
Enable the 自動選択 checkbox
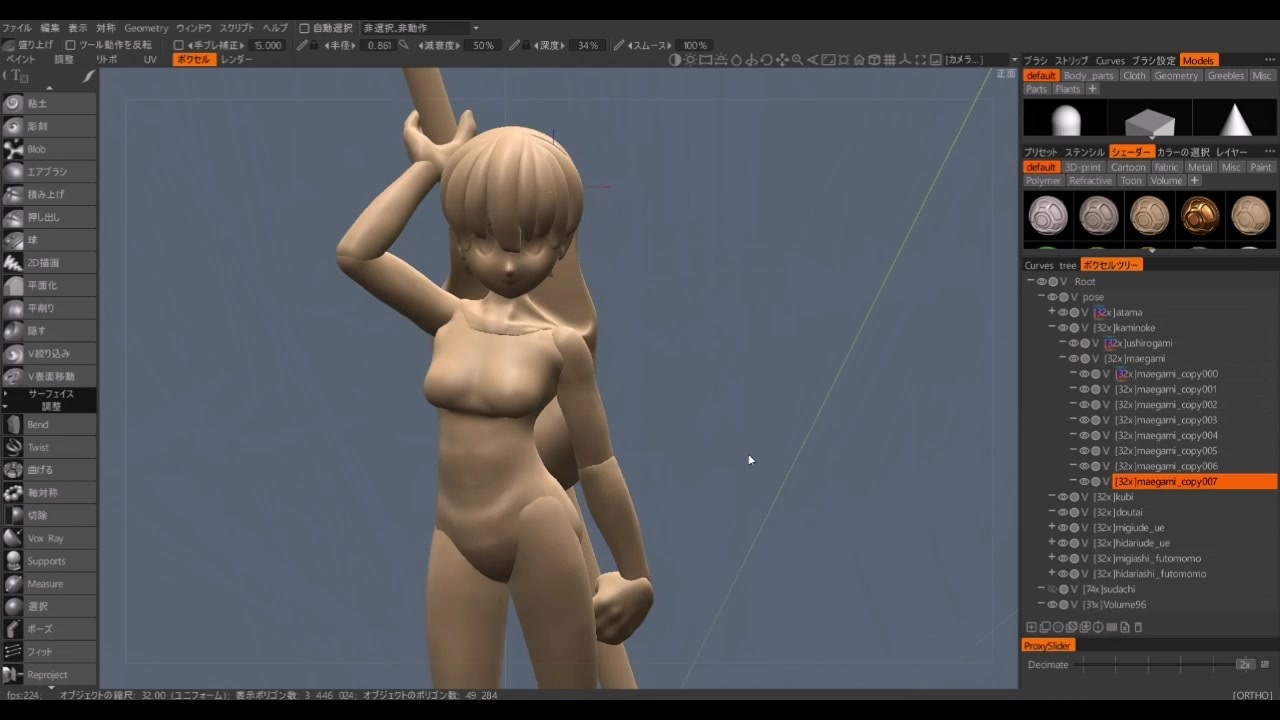[304, 28]
